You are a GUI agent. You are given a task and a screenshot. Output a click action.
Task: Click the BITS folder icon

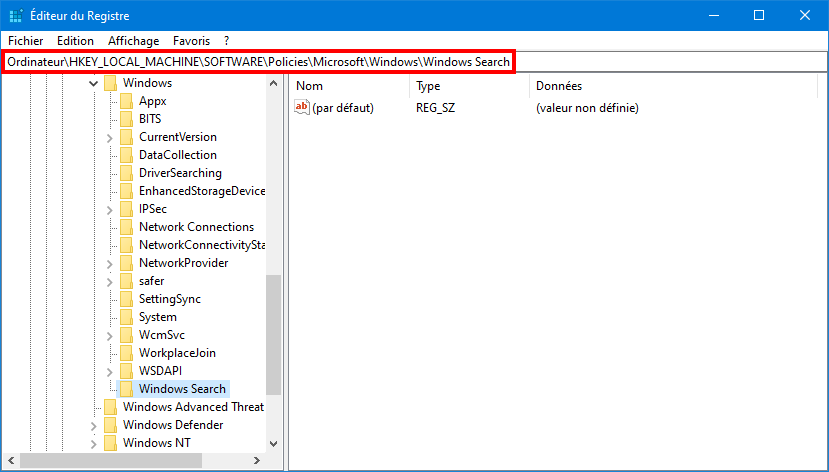(x=126, y=119)
